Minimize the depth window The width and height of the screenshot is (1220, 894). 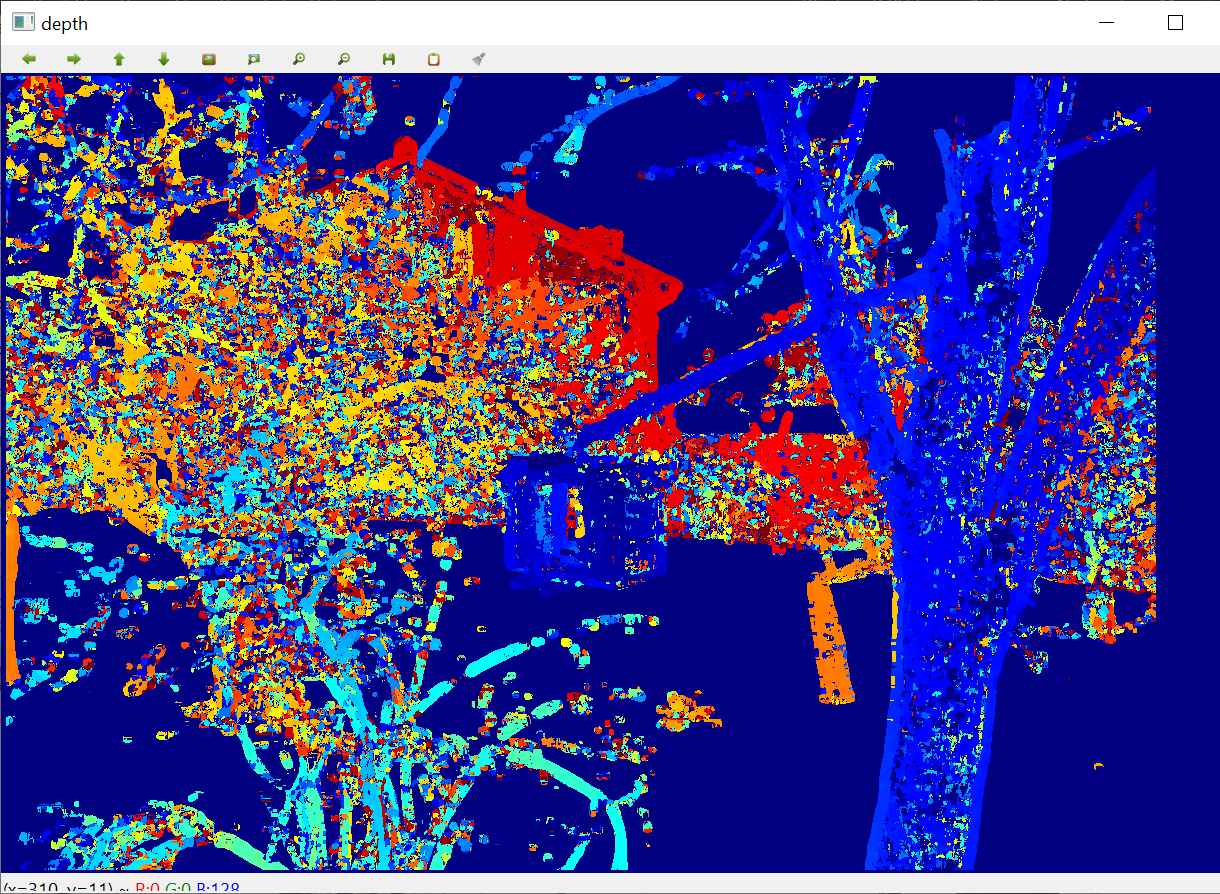1107,23
